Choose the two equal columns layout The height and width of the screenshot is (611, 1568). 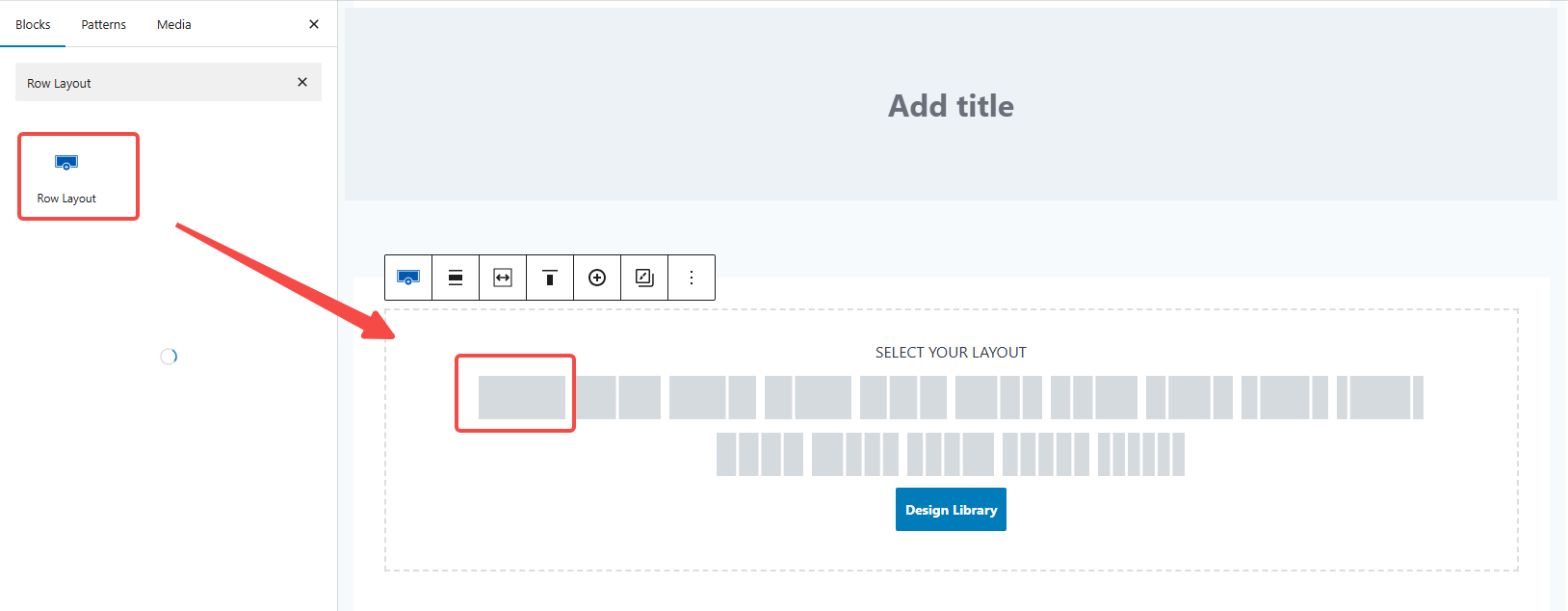[x=617, y=398]
